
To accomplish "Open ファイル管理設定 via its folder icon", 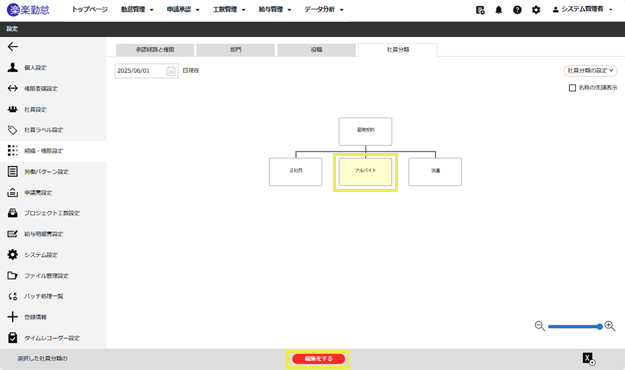I will 13,275.
